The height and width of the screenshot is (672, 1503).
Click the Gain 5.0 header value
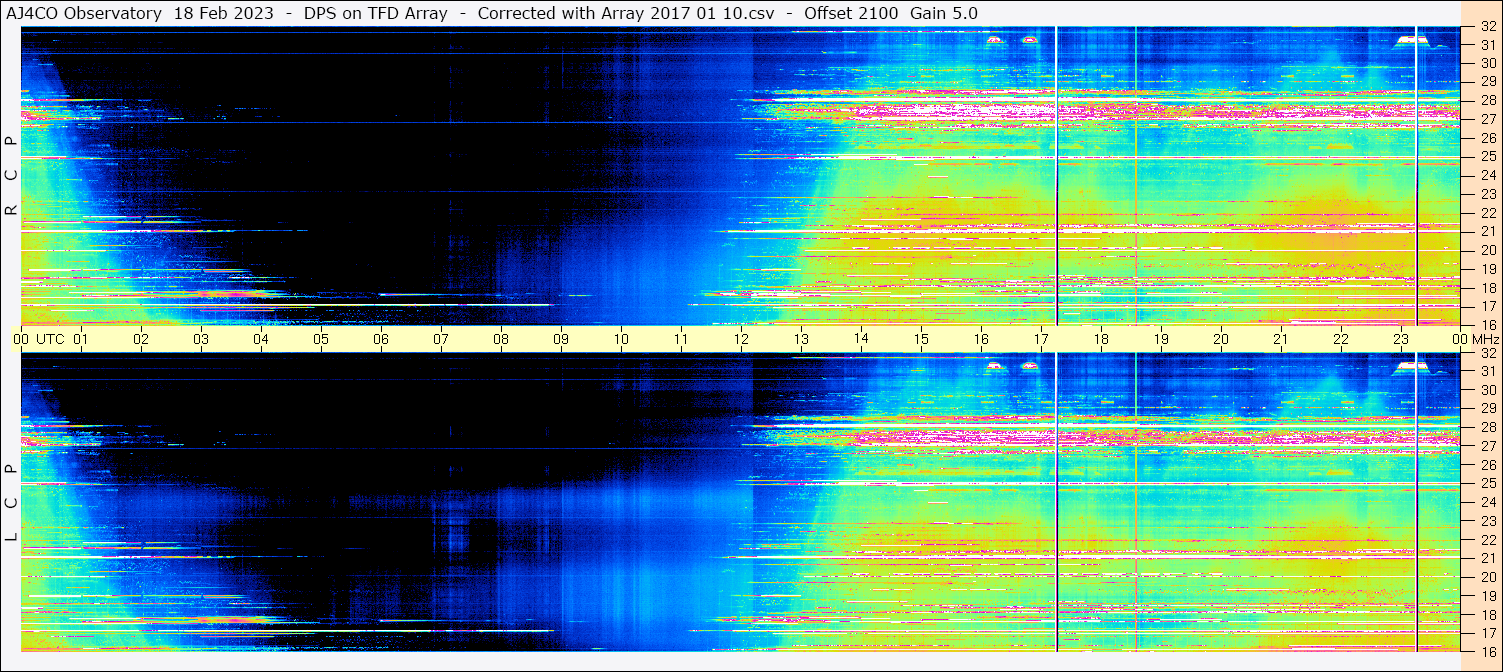pyautogui.click(x=944, y=13)
